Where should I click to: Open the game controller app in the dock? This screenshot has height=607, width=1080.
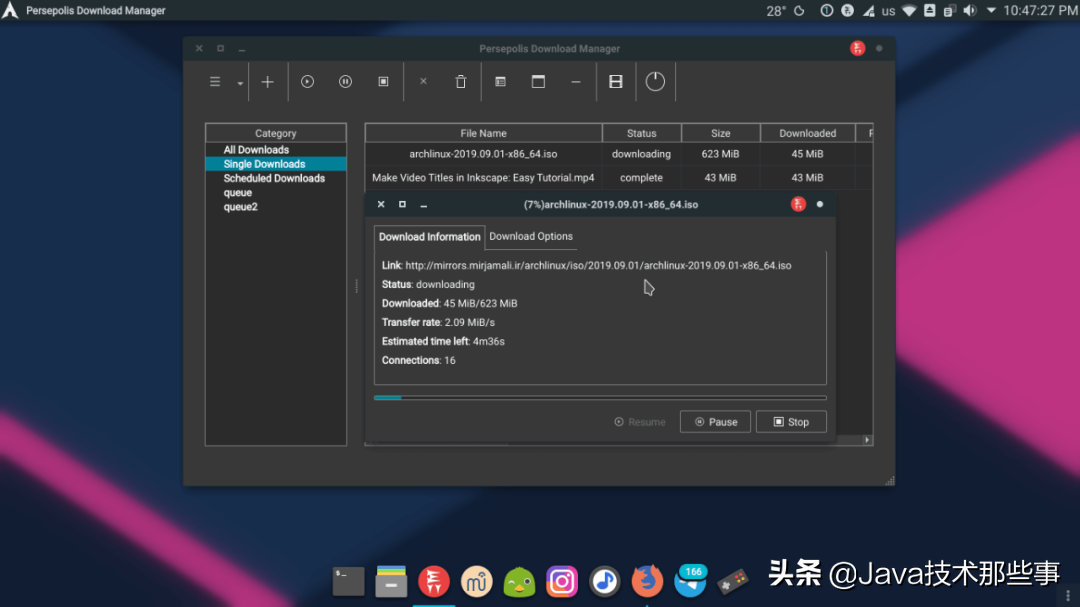733,582
